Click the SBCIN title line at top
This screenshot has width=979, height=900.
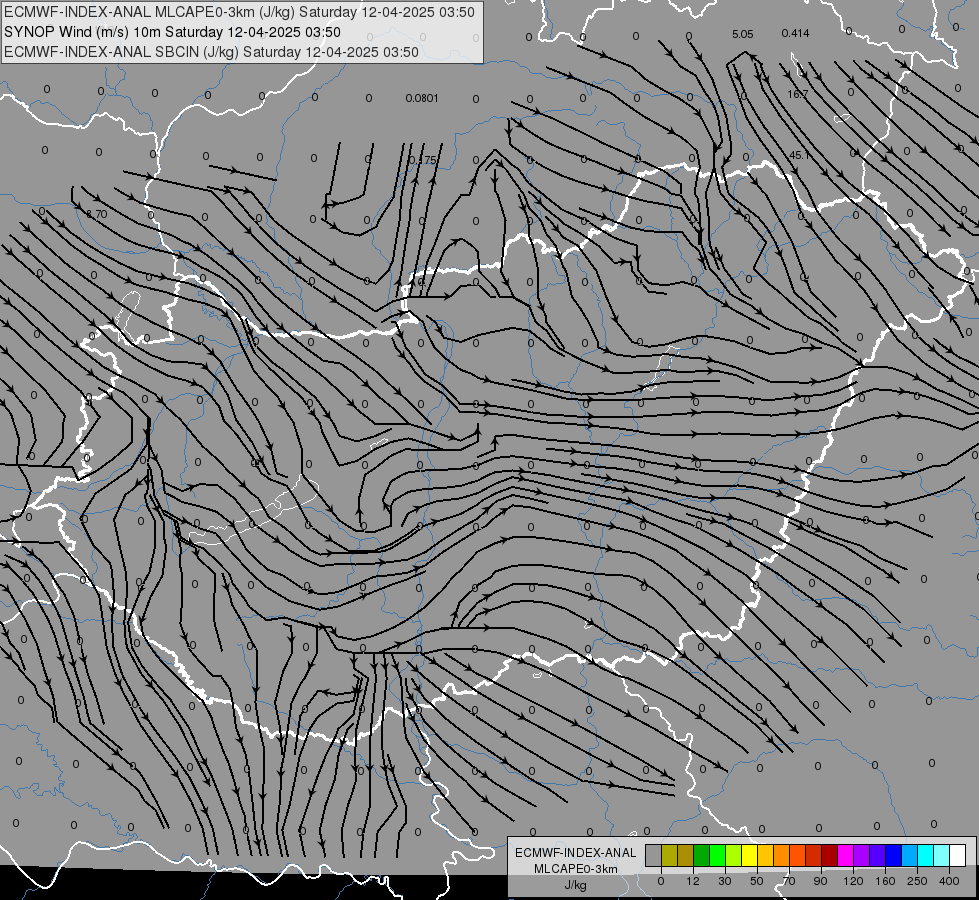click(x=211, y=52)
